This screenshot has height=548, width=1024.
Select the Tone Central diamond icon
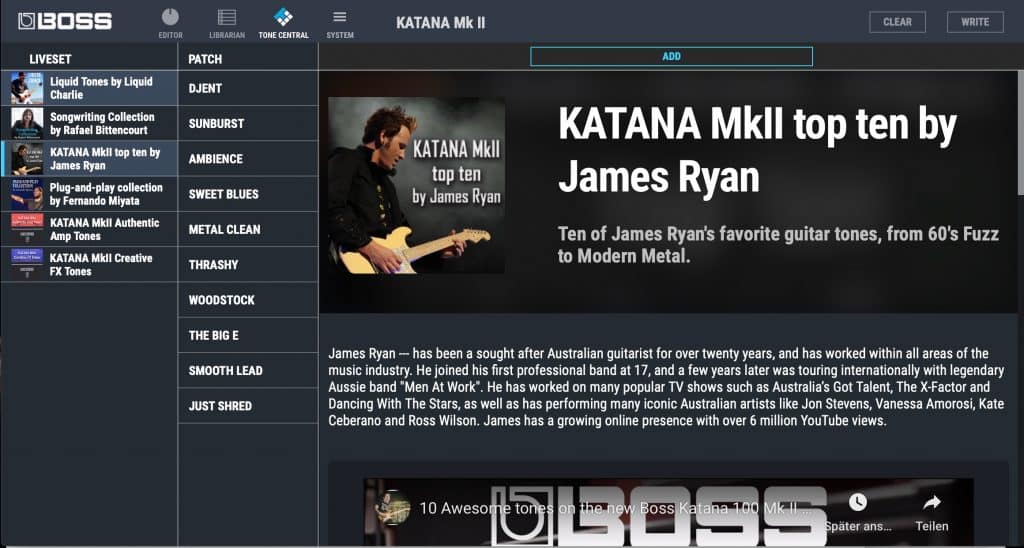pyautogui.click(x=283, y=17)
